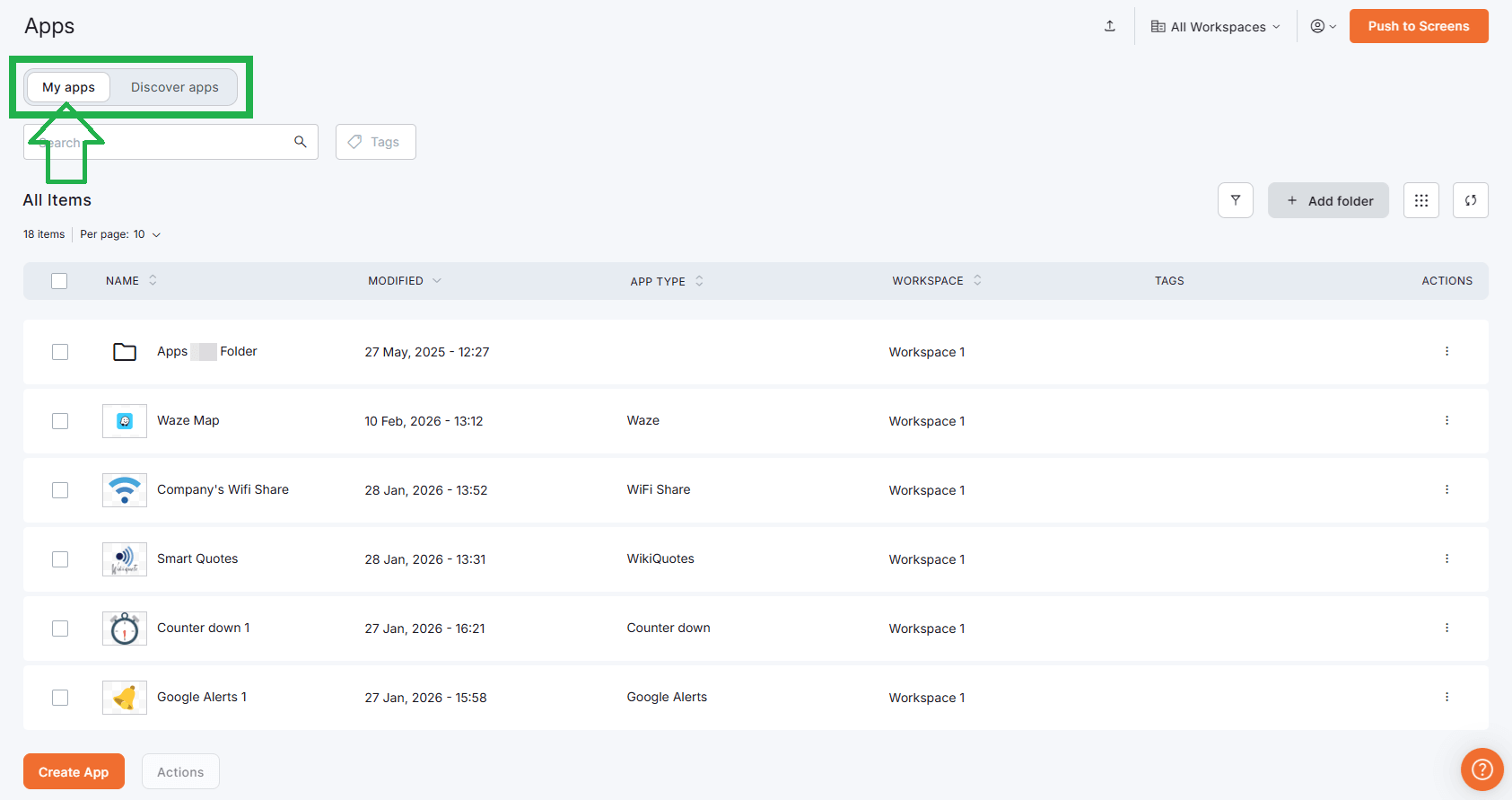Sort by the NAME column
The width and height of the screenshot is (1512, 800).
pos(131,281)
